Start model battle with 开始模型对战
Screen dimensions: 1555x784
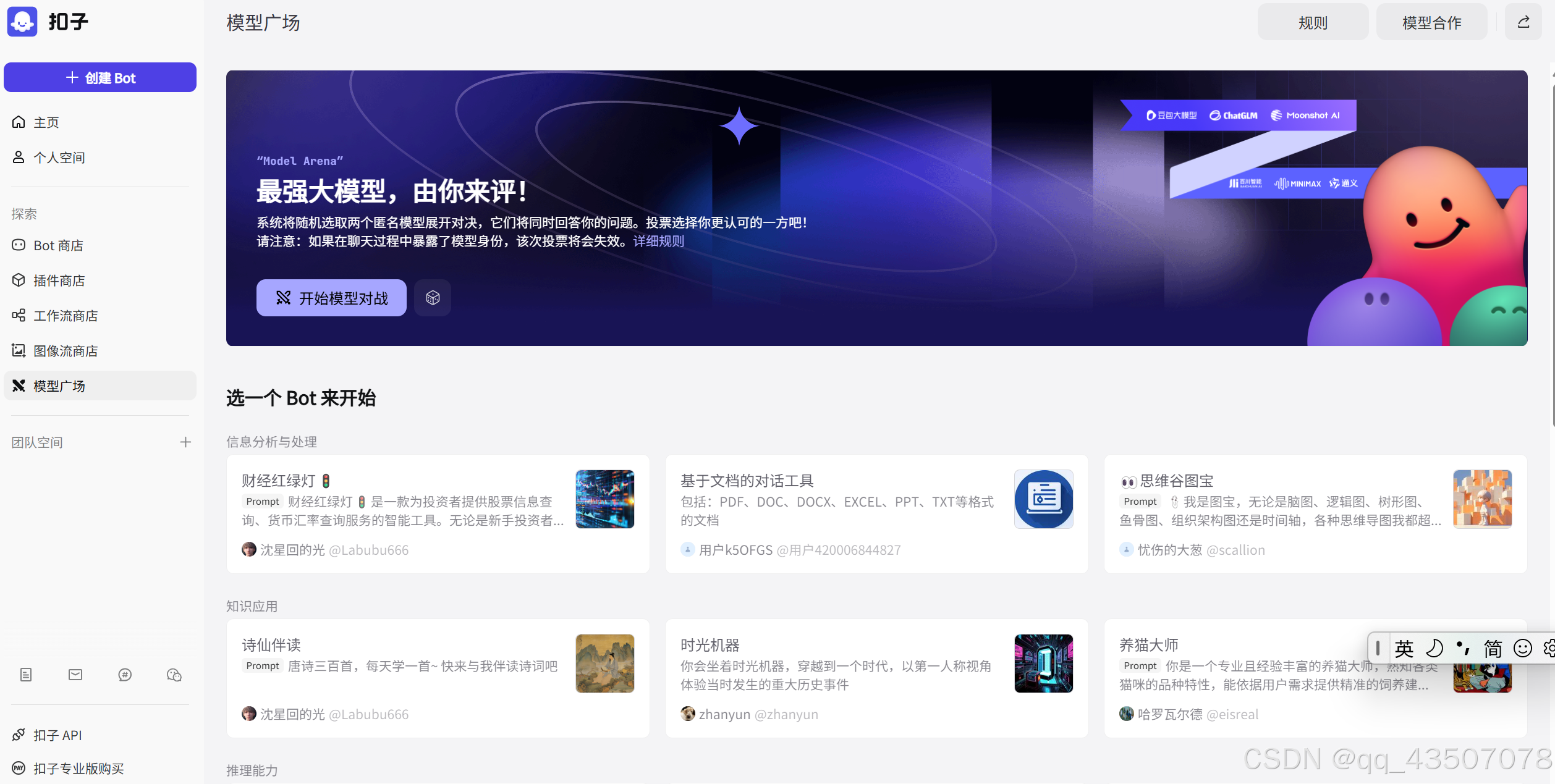click(331, 298)
